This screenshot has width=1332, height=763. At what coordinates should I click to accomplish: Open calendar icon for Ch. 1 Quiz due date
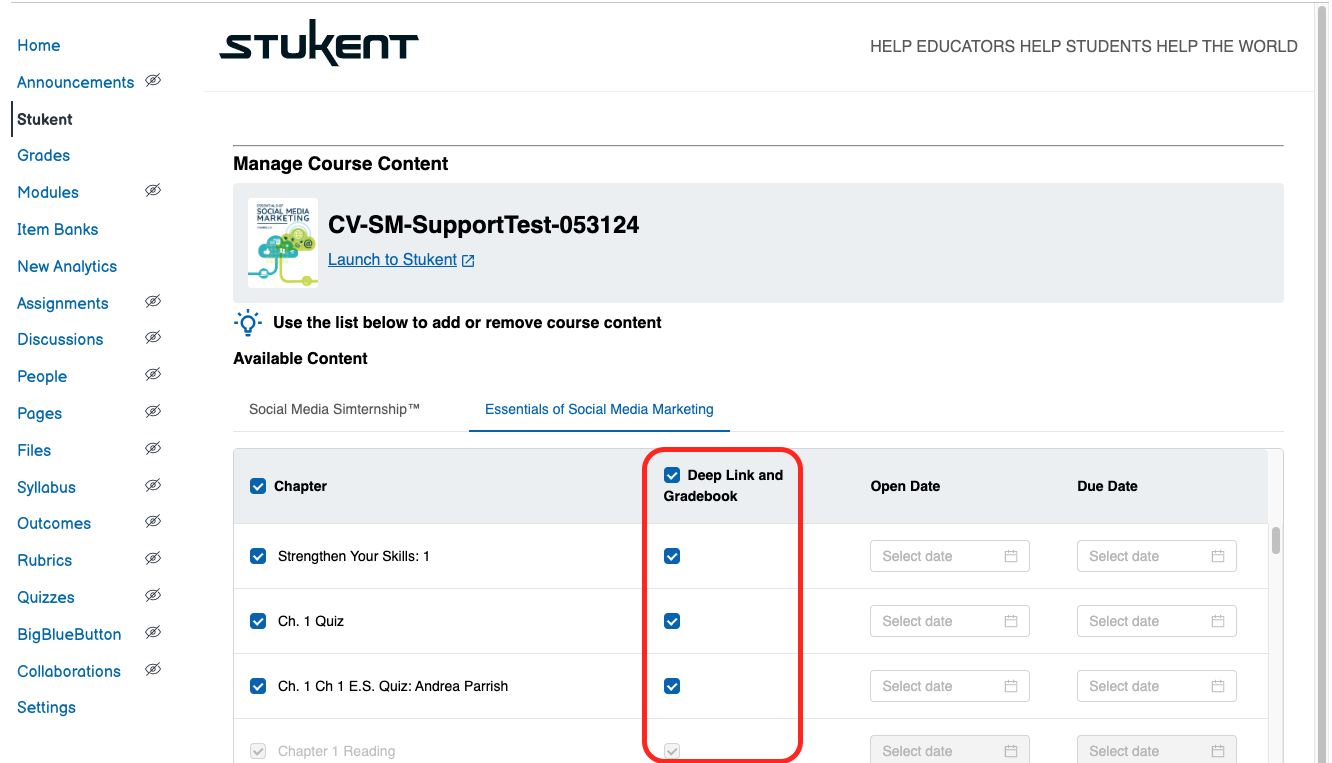(1218, 621)
